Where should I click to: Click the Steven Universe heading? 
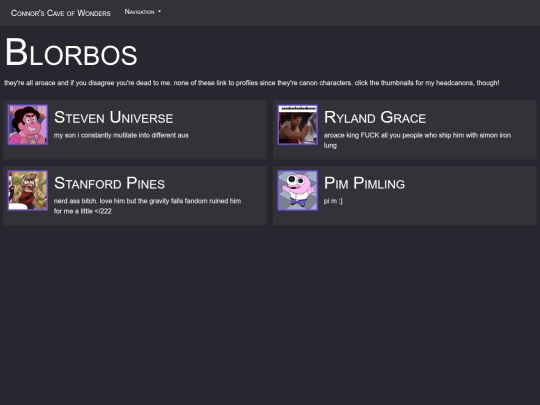tap(114, 117)
